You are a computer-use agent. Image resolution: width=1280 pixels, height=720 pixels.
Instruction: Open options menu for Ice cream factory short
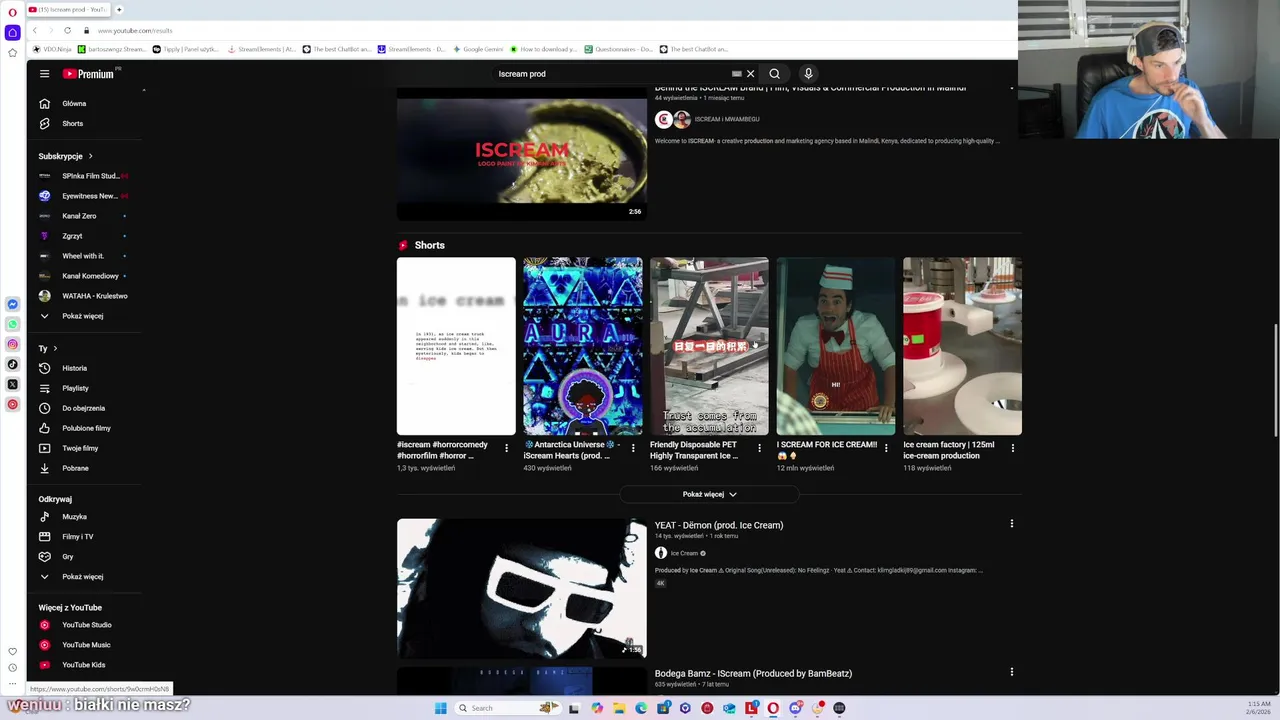pos(1012,448)
